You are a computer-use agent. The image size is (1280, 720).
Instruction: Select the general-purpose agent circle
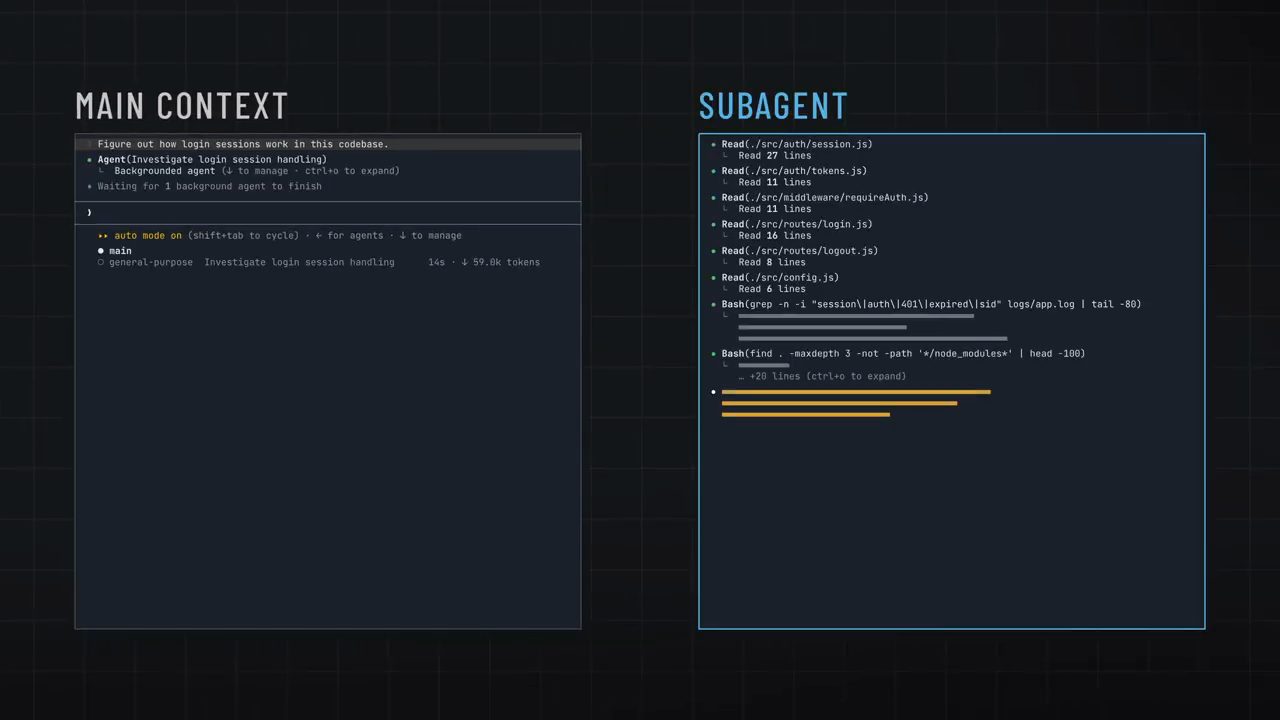[x=101, y=262]
